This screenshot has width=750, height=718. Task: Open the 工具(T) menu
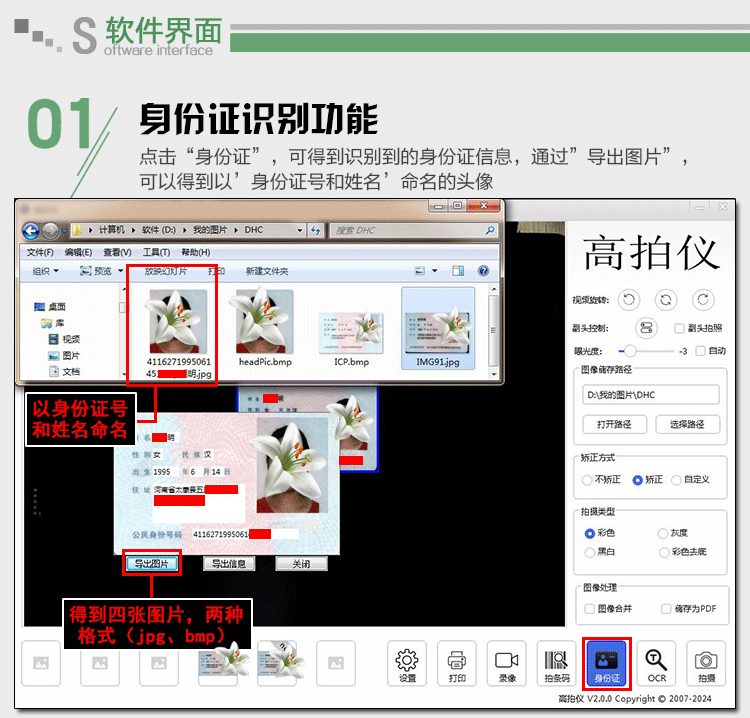click(156, 252)
